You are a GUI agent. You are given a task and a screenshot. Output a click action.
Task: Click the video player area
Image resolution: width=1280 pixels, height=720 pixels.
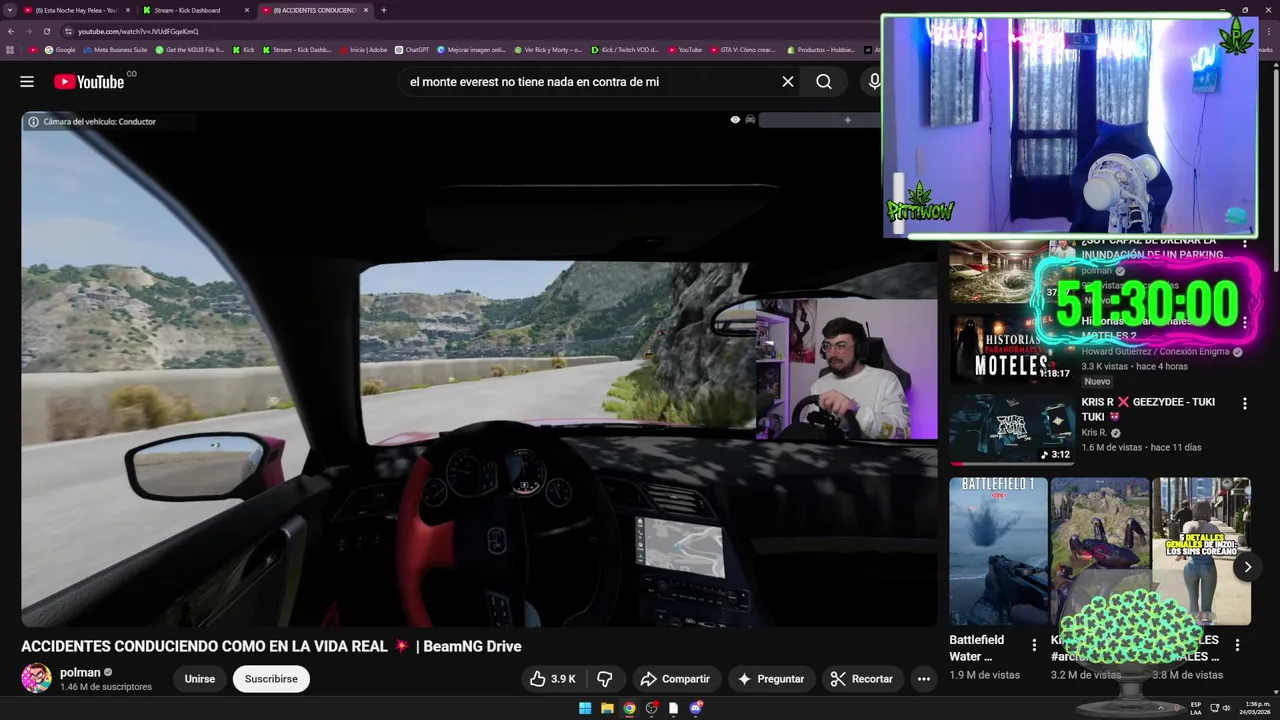click(479, 369)
